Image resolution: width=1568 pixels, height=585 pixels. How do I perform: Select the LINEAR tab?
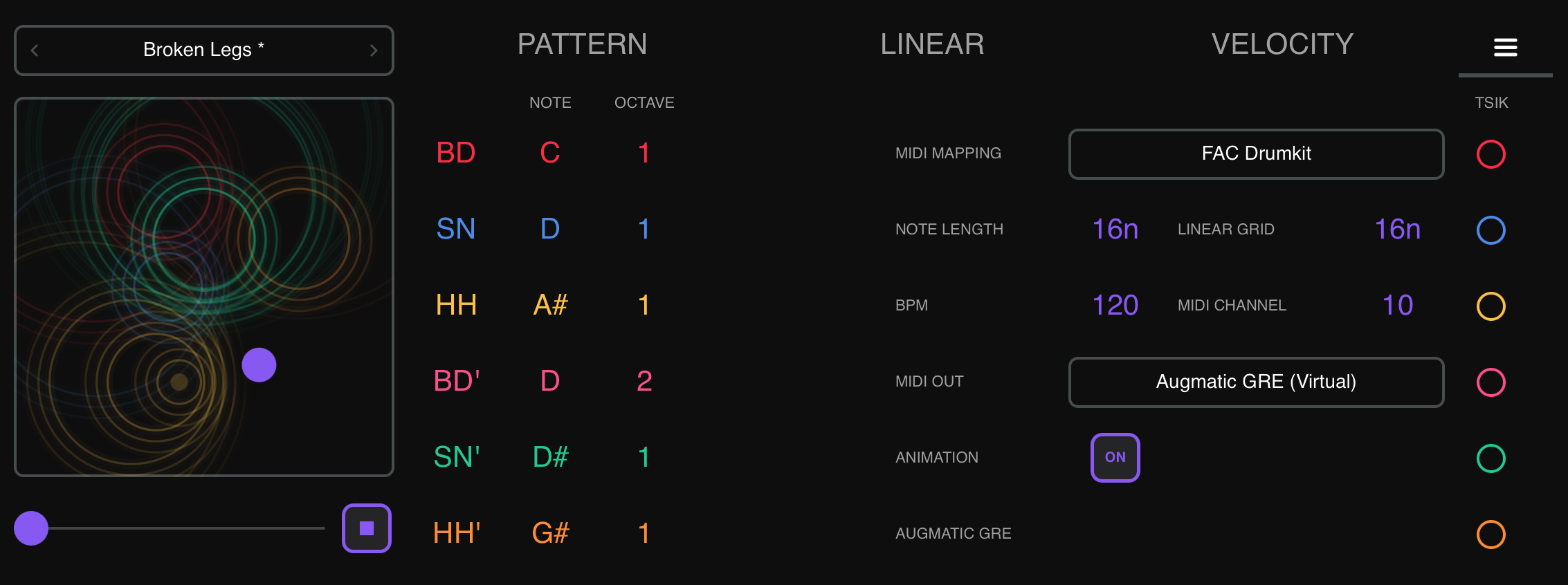[x=932, y=44]
